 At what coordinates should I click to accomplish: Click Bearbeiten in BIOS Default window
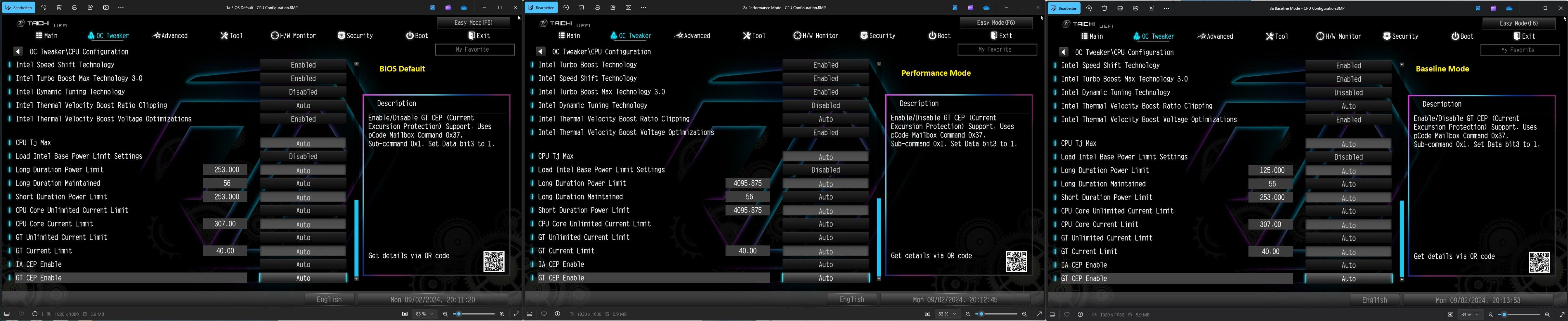coord(18,8)
